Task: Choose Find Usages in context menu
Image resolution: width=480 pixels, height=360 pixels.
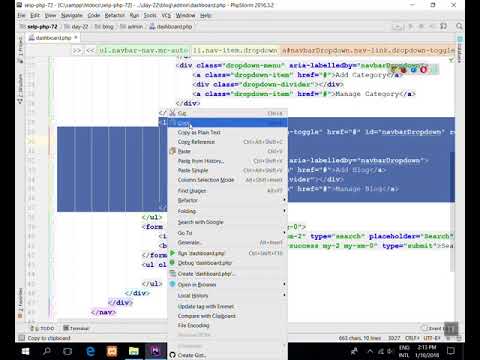Action: coord(228,190)
